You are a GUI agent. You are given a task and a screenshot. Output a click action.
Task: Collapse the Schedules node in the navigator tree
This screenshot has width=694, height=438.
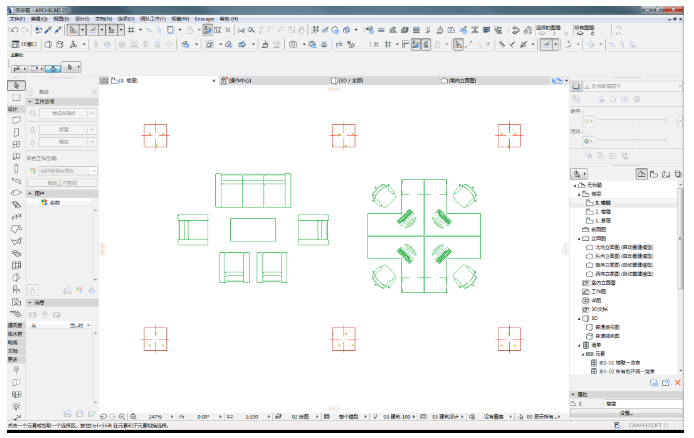click(x=578, y=345)
